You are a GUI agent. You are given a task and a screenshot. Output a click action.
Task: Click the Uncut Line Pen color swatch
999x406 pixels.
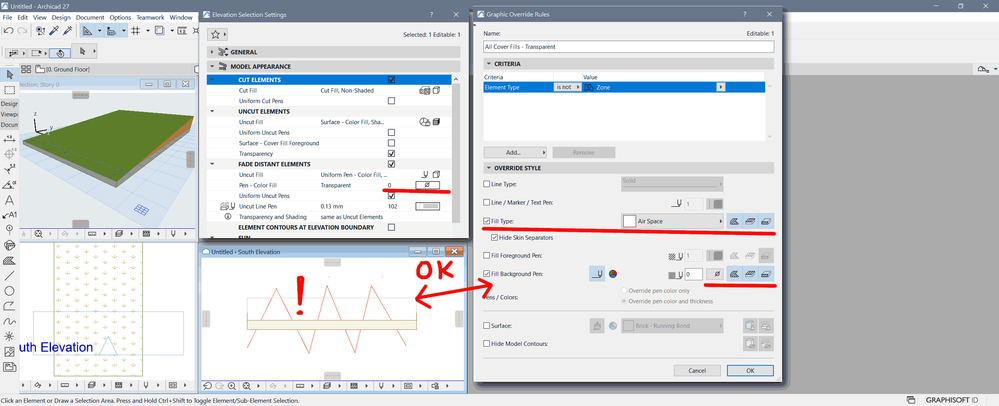click(x=428, y=206)
